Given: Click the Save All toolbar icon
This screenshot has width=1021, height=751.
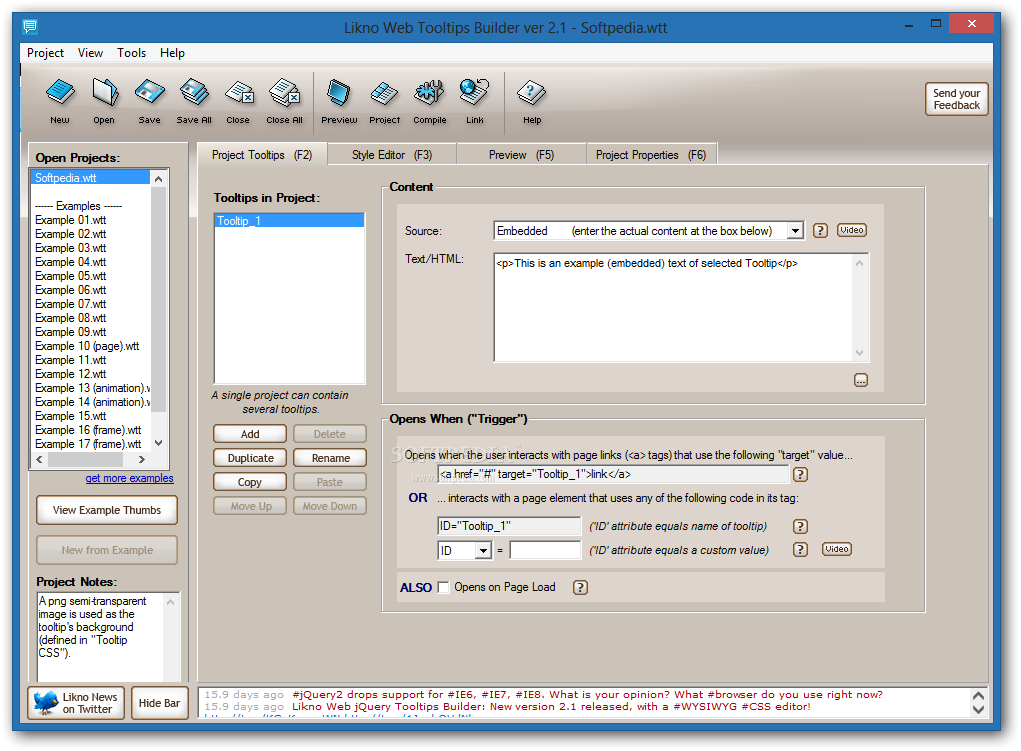Looking at the screenshot, I should (x=194, y=100).
